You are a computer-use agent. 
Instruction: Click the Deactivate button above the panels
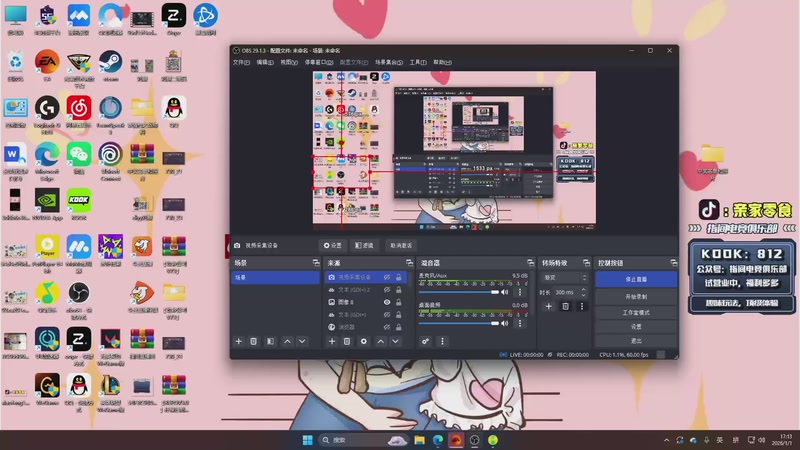click(x=401, y=245)
